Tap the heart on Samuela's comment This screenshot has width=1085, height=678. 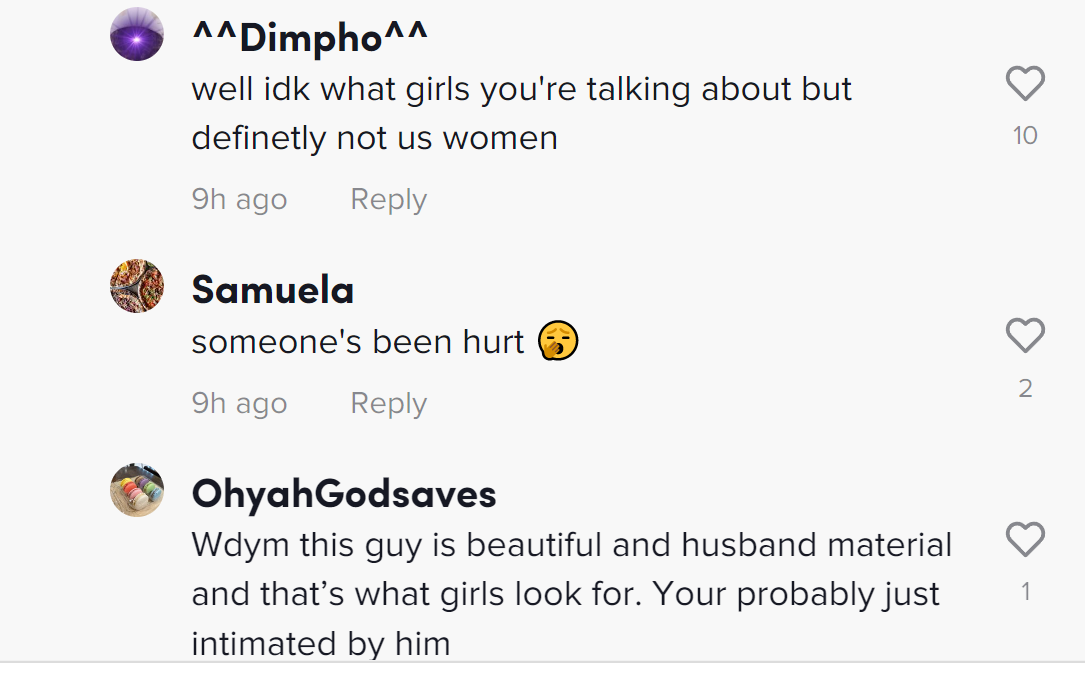point(1025,336)
